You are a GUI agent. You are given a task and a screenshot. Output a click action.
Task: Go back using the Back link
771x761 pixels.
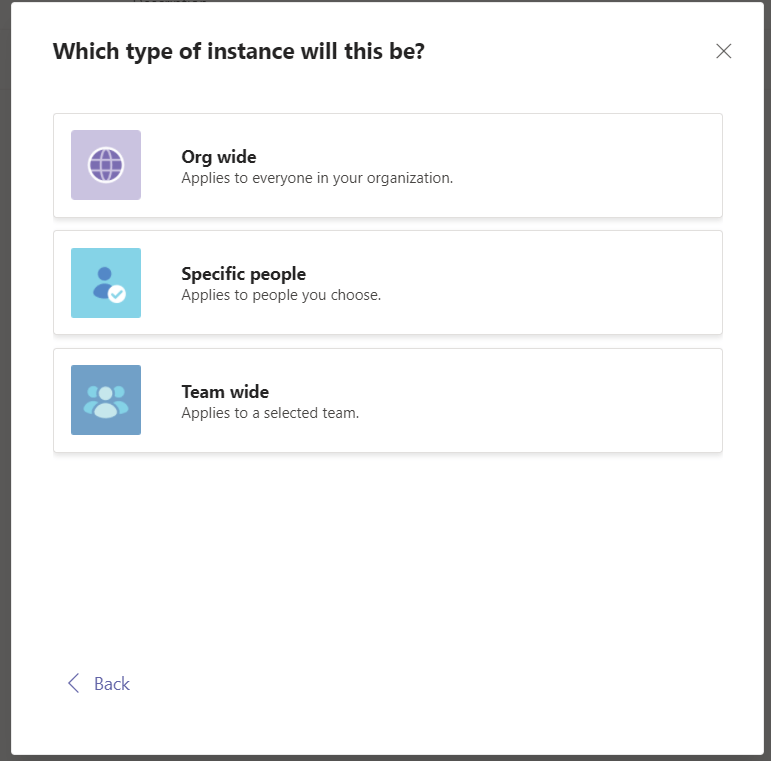[x=111, y=684]
